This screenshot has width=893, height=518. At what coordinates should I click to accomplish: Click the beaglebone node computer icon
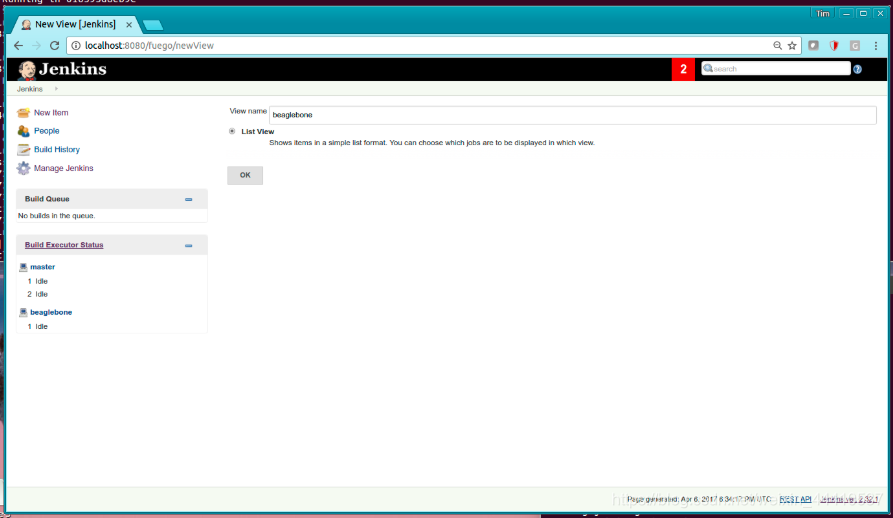point(23,313)
